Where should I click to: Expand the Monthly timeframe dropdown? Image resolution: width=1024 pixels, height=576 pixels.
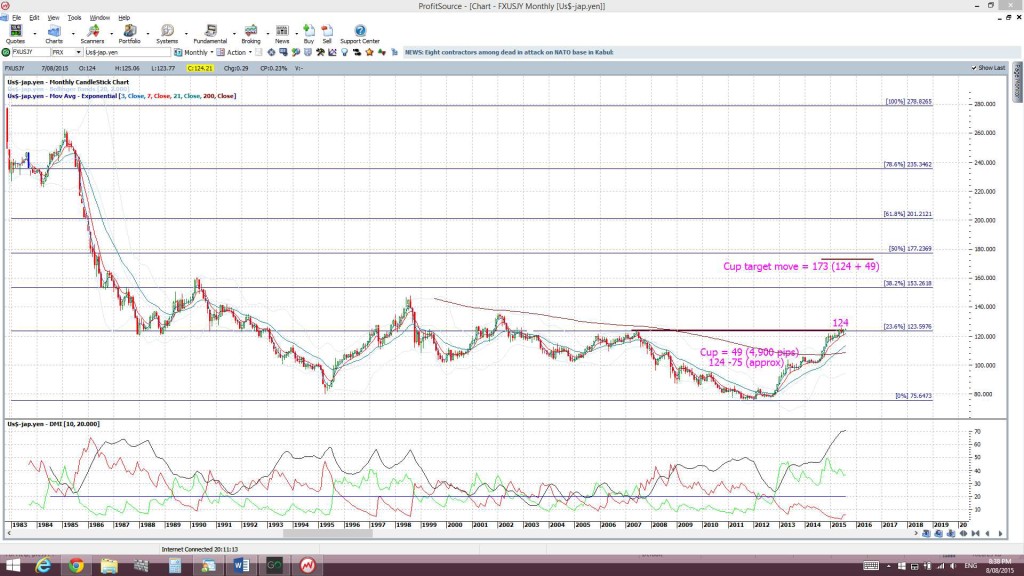click(x=194, y=52)
